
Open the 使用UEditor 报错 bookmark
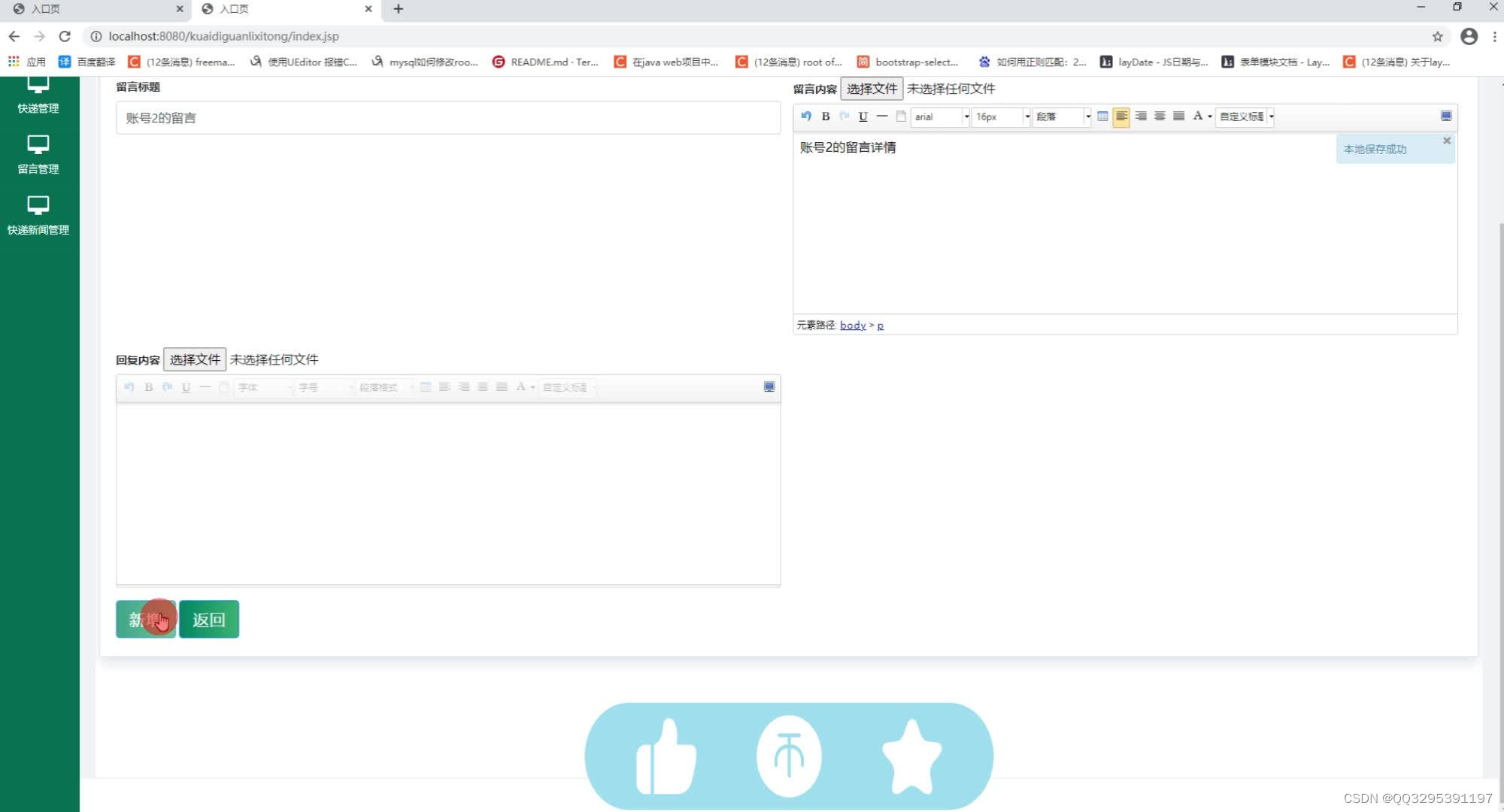pos(304,62)
